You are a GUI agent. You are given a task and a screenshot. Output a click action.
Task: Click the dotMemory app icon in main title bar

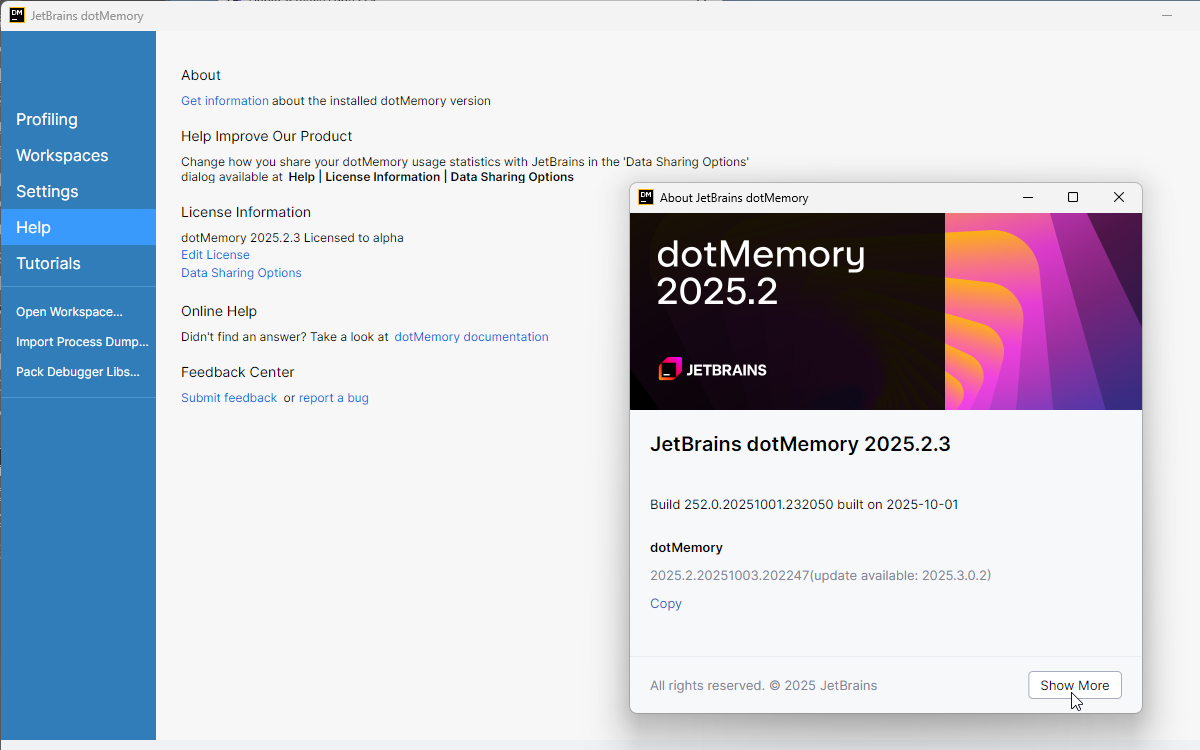tap(17, 16)
